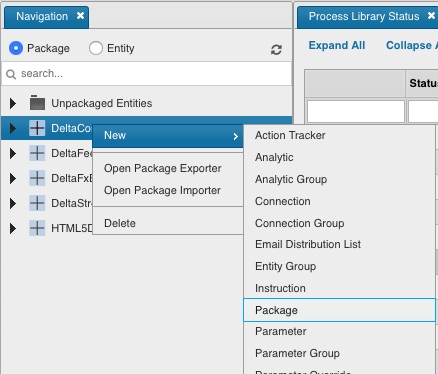Screen dimensions: 438x374
Task: Click the package icon beside DeltaCo
Action: coord(37,128)
